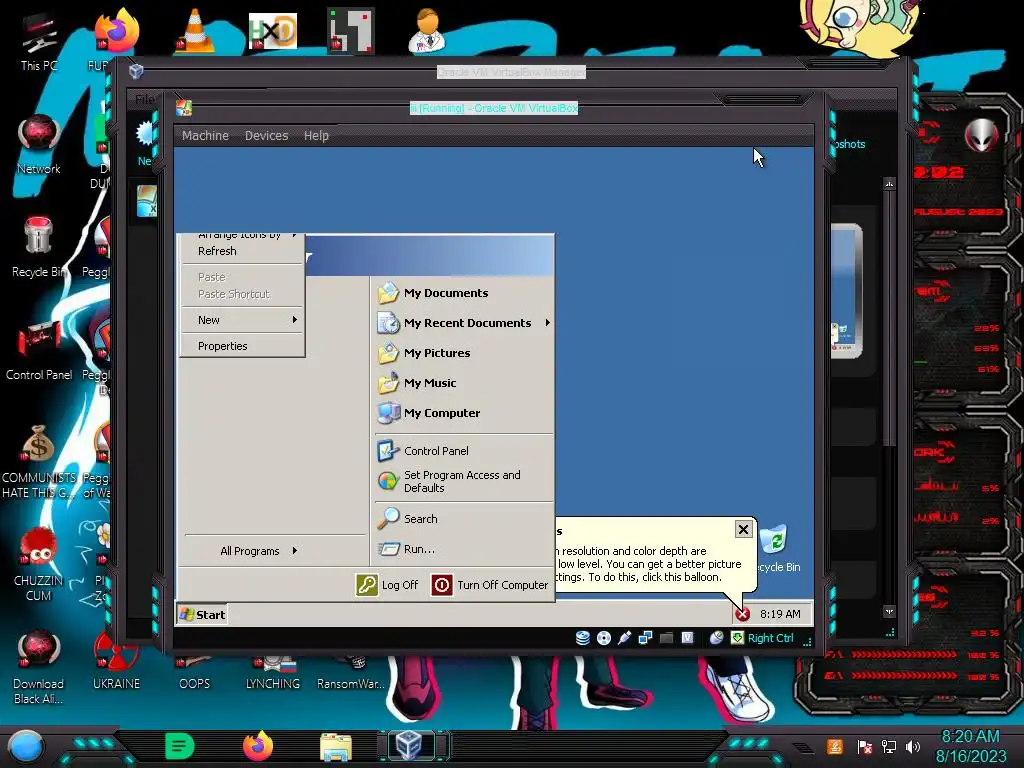The image size is (1024, 768).
Task: Open the VLC cone desktop icon
Action: 195,29
